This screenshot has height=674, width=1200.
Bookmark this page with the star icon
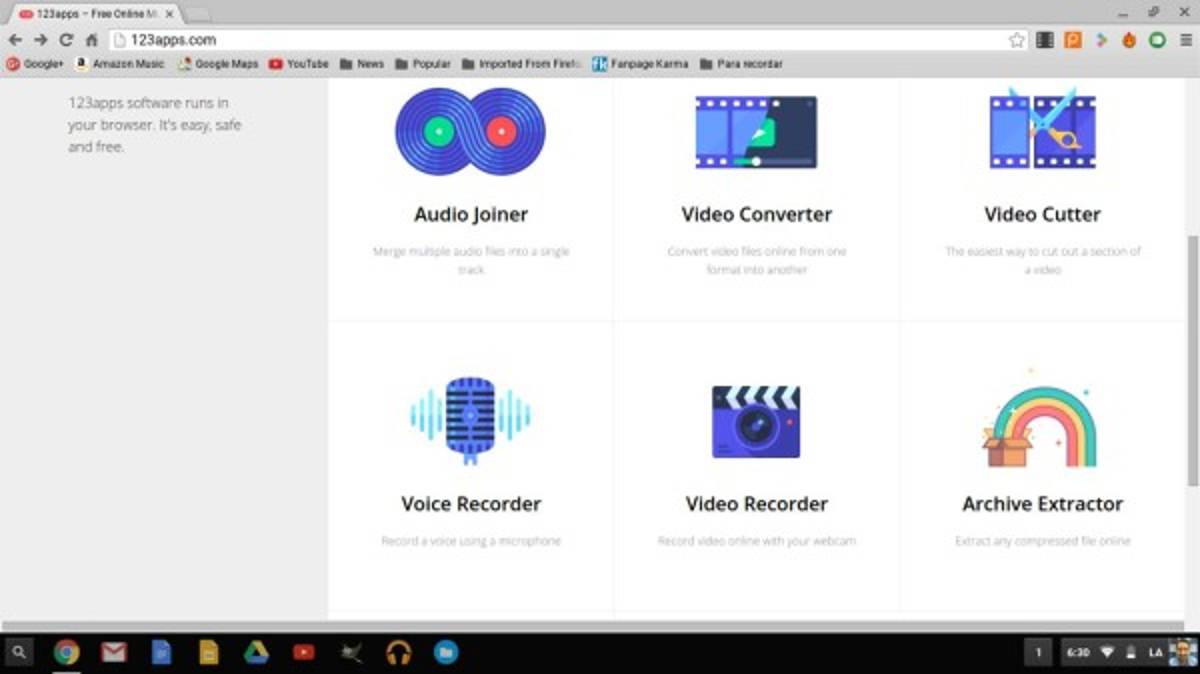pos(1017,40)
